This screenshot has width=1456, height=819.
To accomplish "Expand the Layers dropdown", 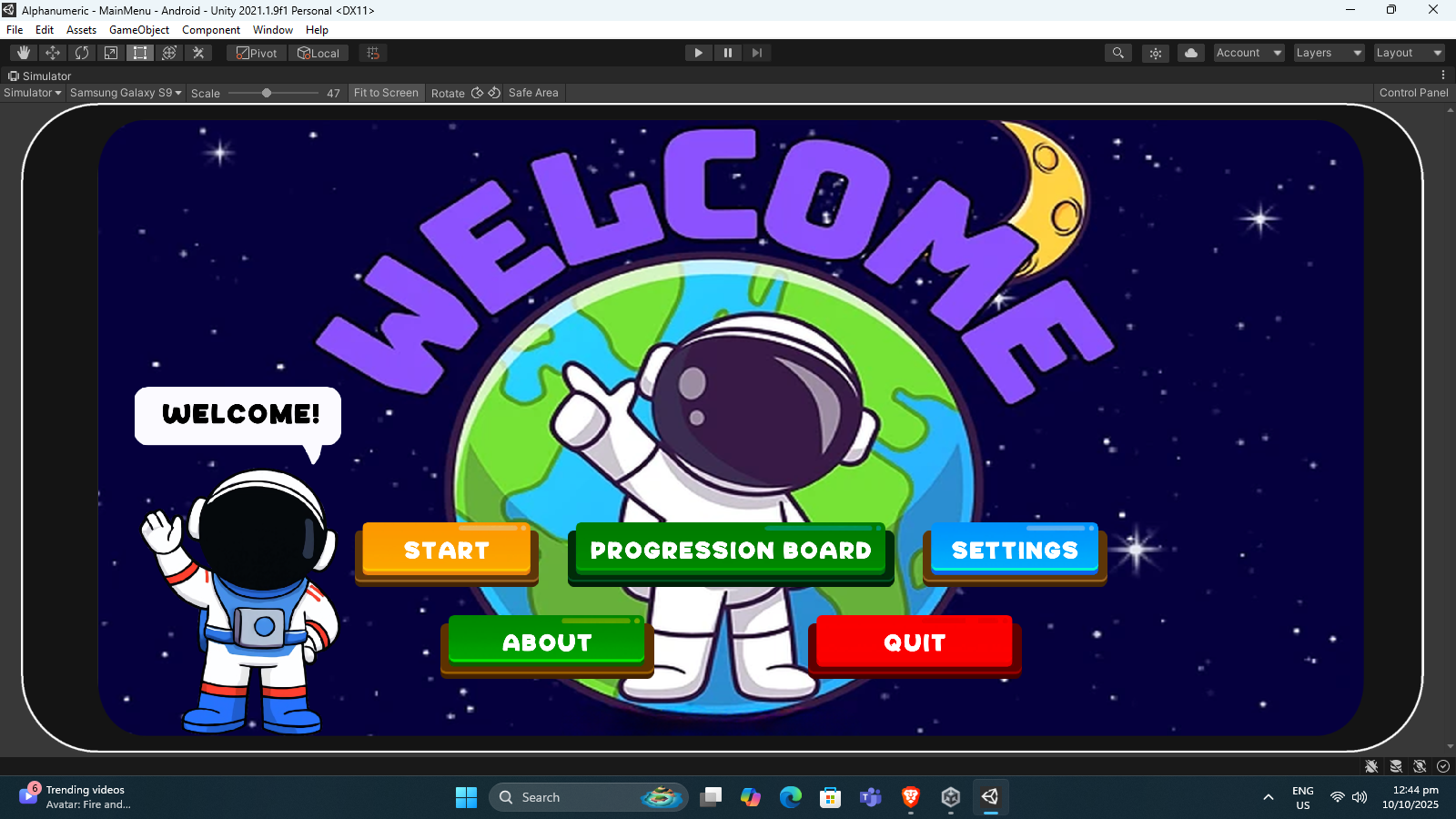I will (1329, 53).
